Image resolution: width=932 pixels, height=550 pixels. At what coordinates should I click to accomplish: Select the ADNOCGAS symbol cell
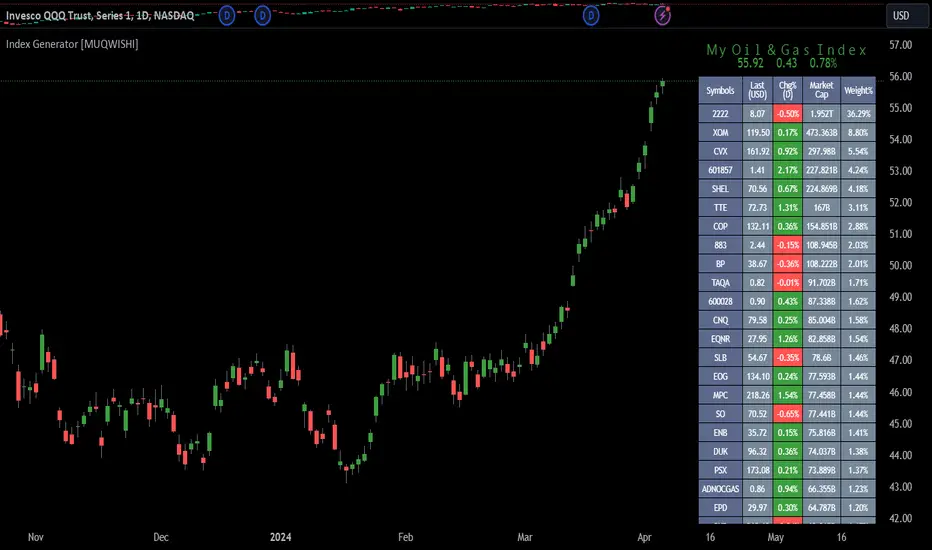[720, 489]
